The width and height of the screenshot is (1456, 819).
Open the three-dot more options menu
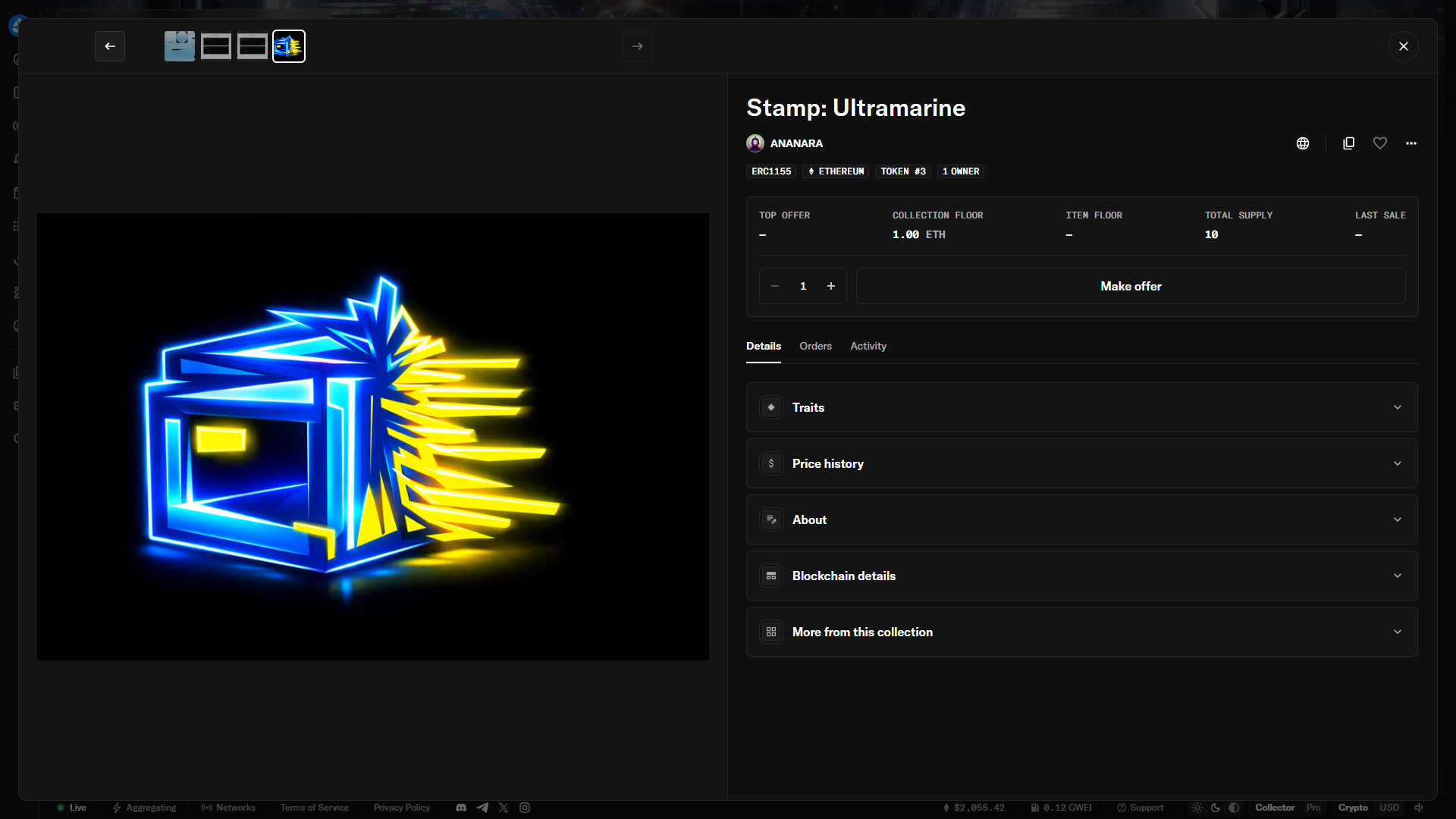click(1410, 143)
